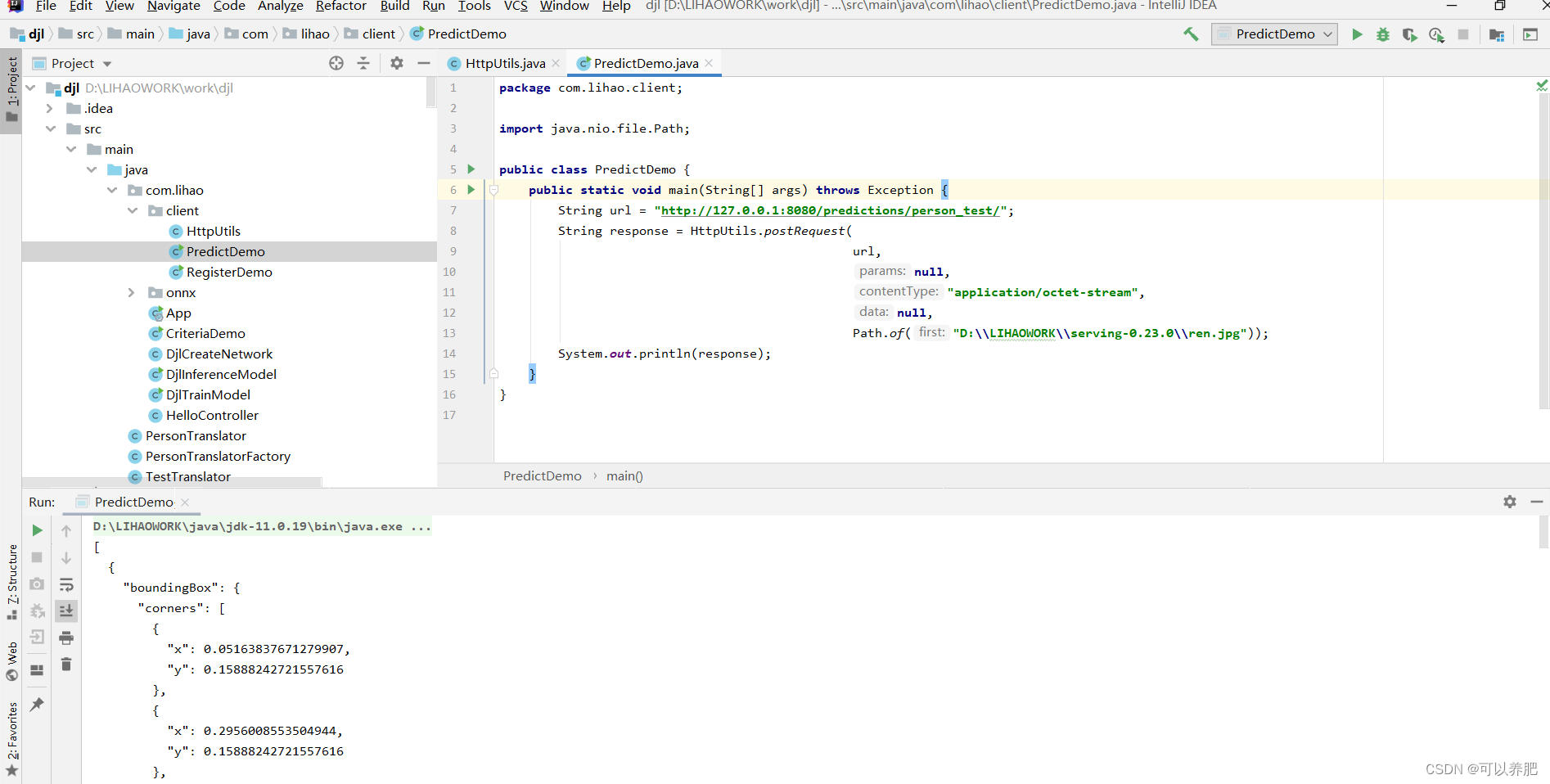Toggle scroll to end in Run console
Screen dimensions: 1550x784
[66, 611]
